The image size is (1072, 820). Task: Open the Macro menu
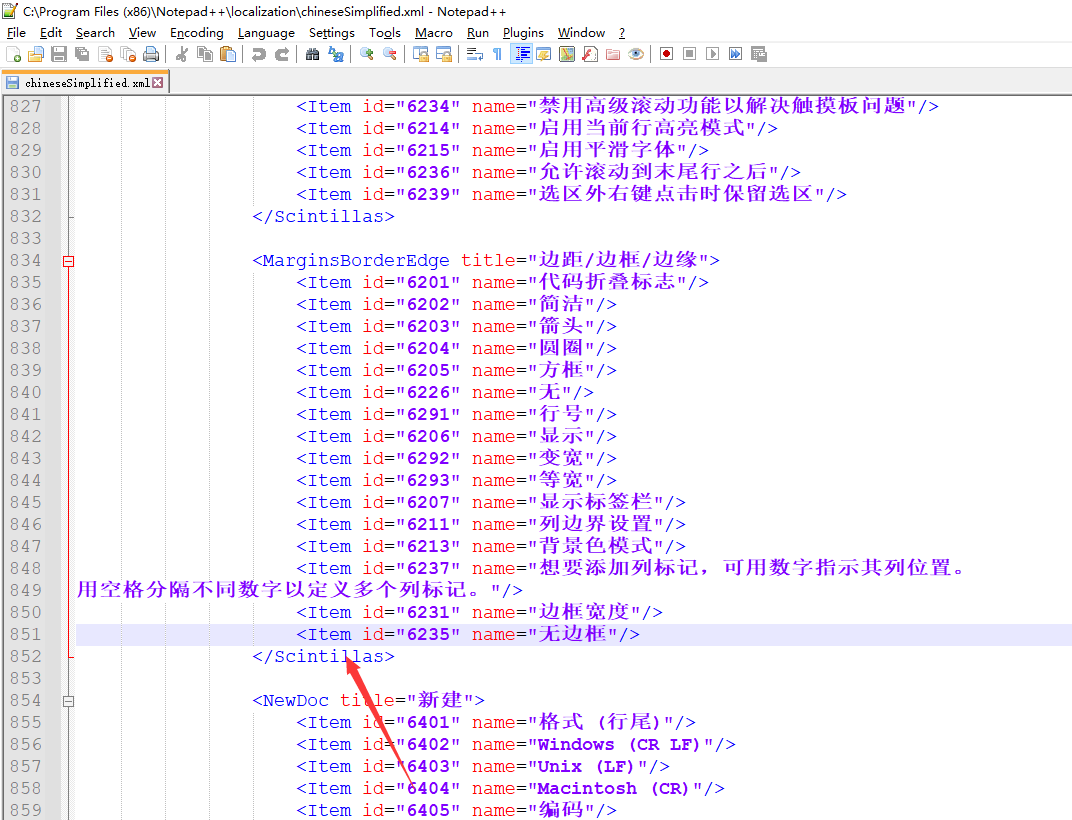[433, 33]
